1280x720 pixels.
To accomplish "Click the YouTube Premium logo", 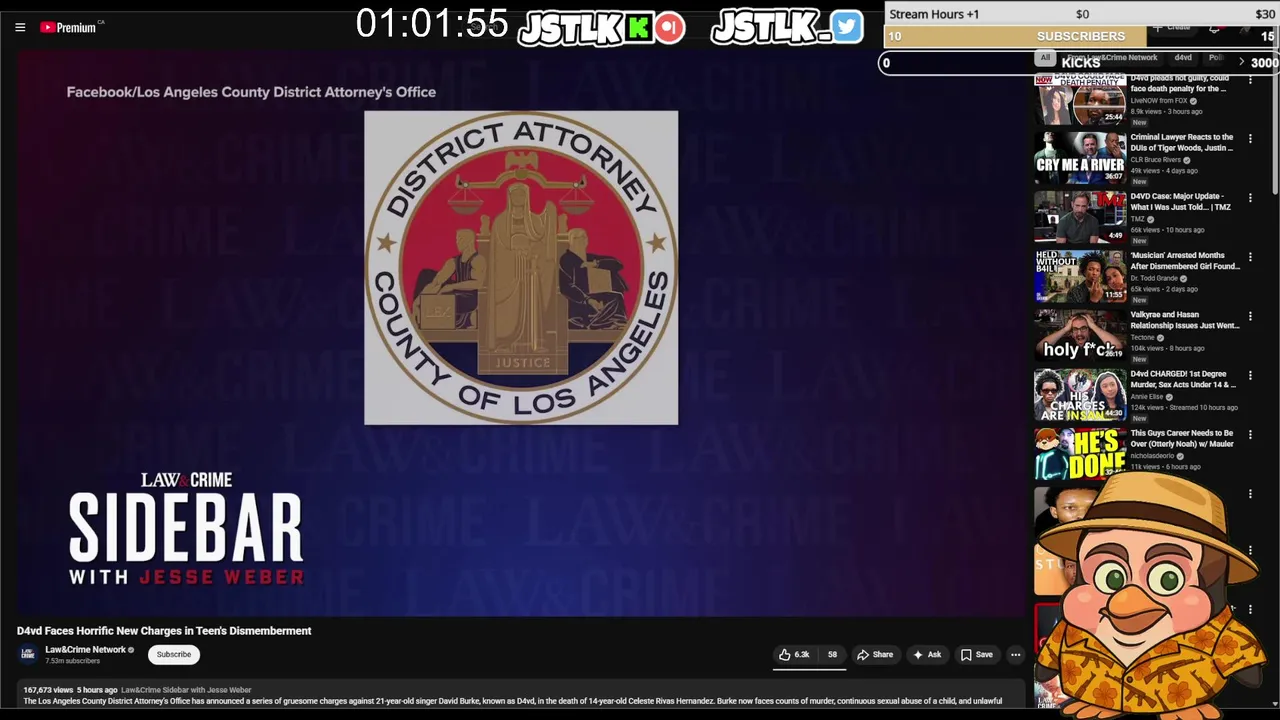I will tap(68, 27).
